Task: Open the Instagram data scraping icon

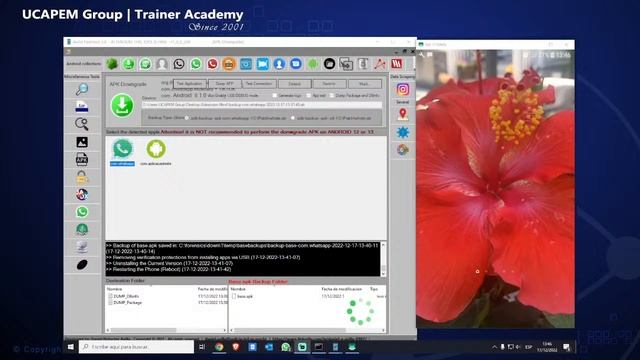Action: (402, 89)
